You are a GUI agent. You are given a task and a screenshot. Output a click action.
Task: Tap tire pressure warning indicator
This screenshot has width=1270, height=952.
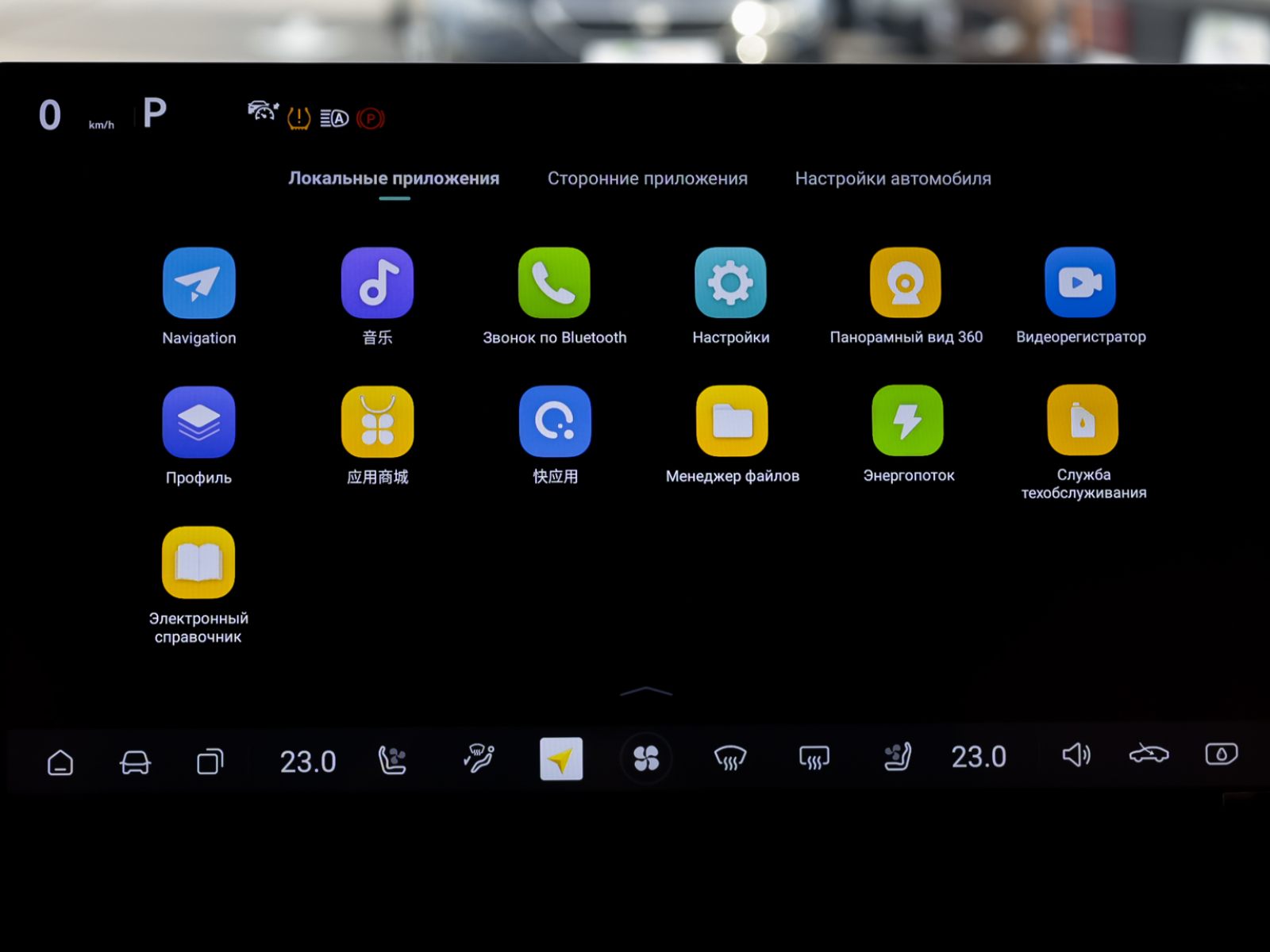(298, 118)
